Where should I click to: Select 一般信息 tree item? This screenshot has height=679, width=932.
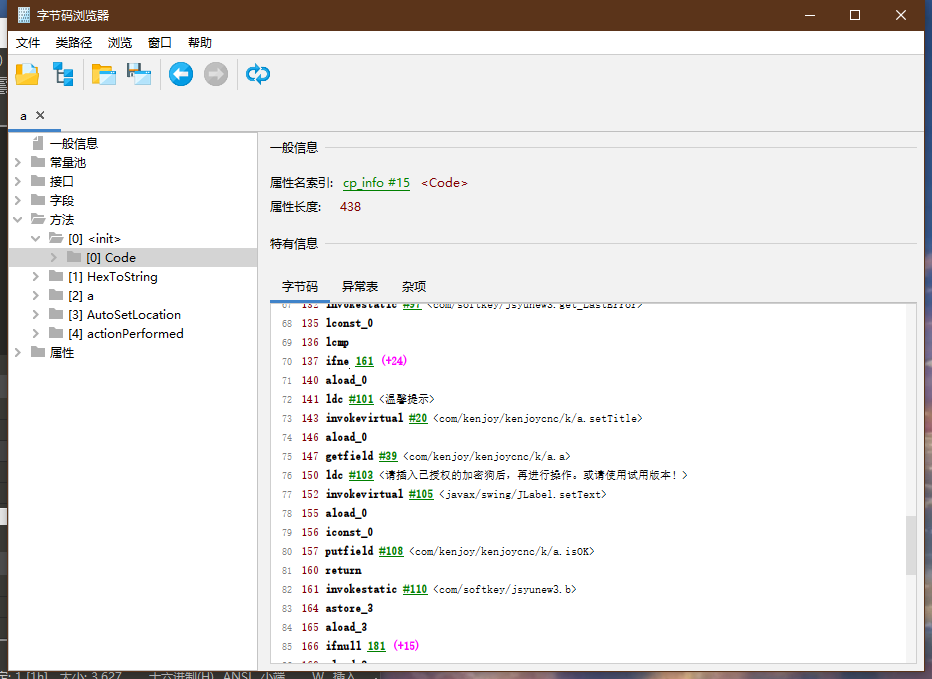pos(74,143)
